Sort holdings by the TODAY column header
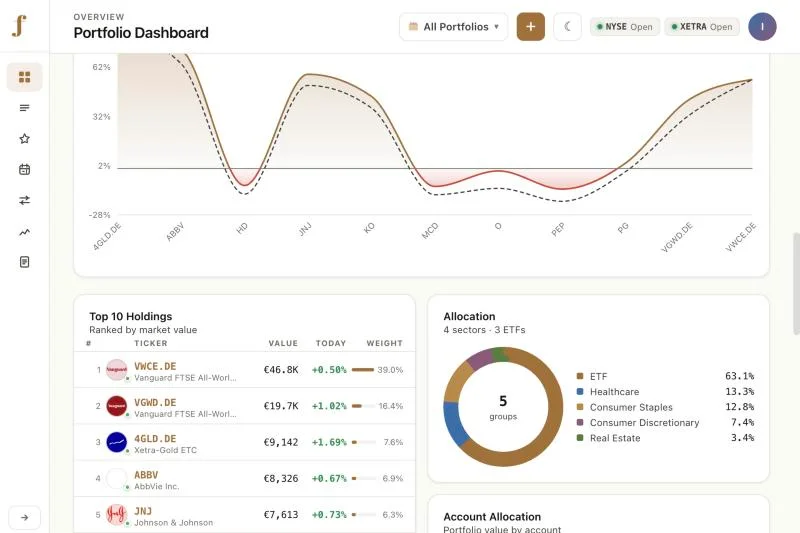The width and height of the screenshot is (800, 533). coord(331,343)
